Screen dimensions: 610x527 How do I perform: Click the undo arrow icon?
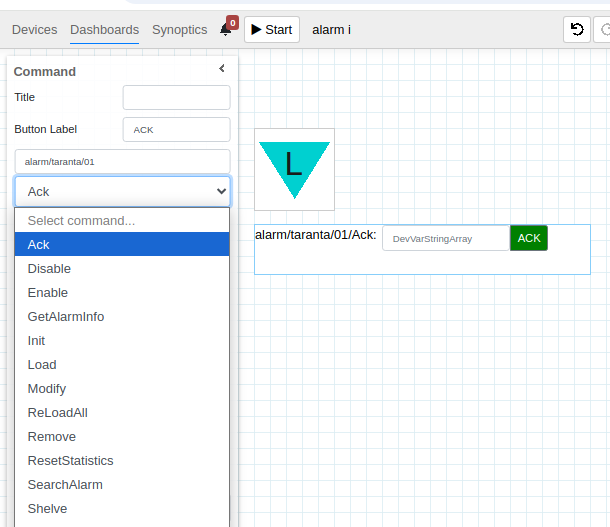pyautogui.click(x=577, y=30)
